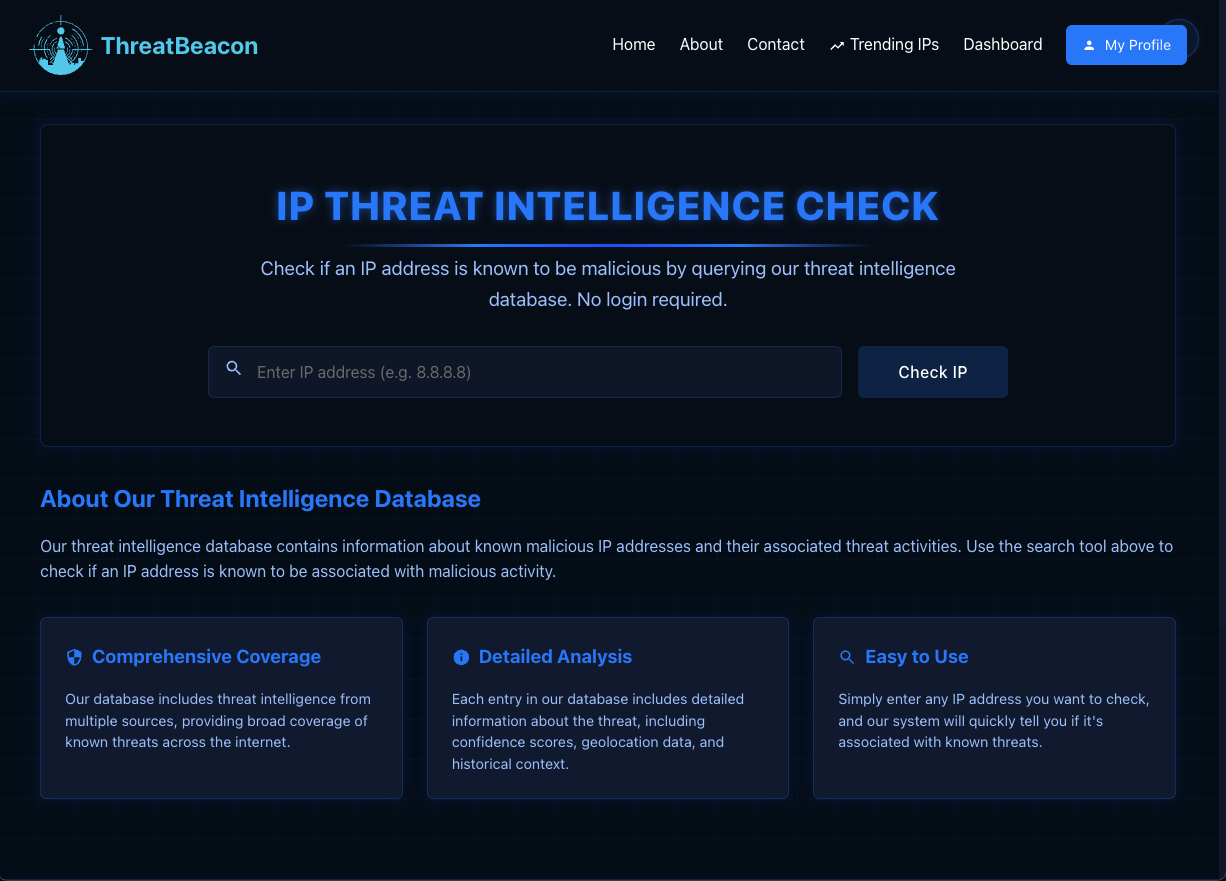
Task: Select the Detailed Analysis card
Action: [607, 707]
